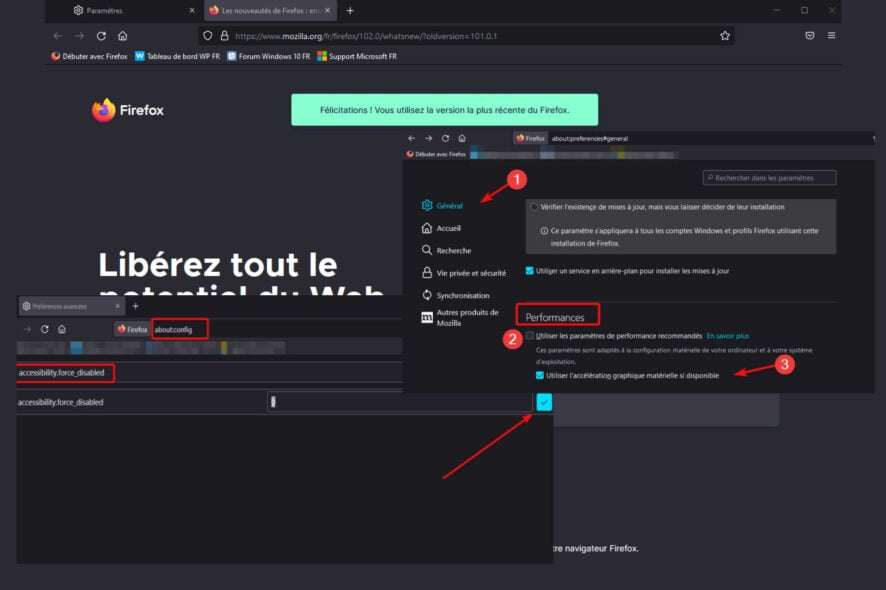
Task: Click home icon in about:config window
Action: [x=62, y=329]
